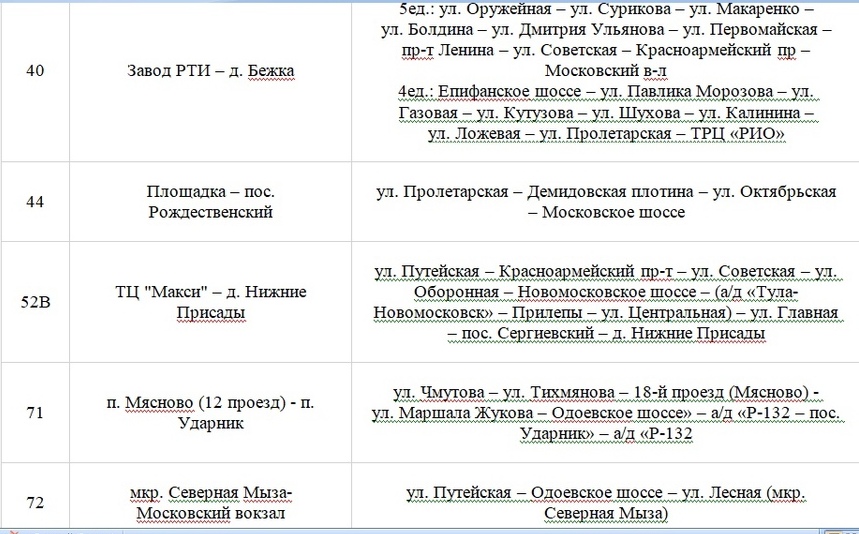Click route number 44 cell
Screen dimensions: 859x534
click(35, 202)
